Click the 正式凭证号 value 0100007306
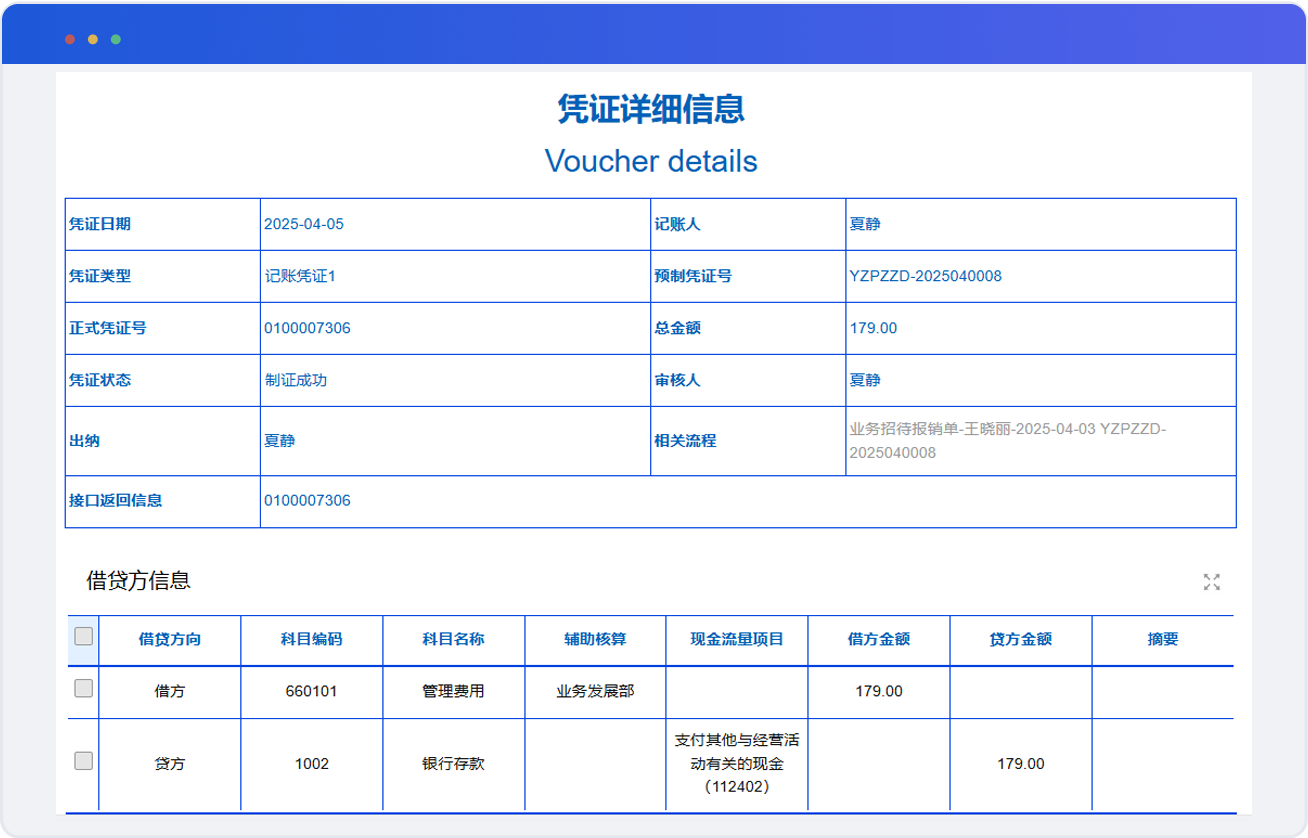 pos(307,328)
